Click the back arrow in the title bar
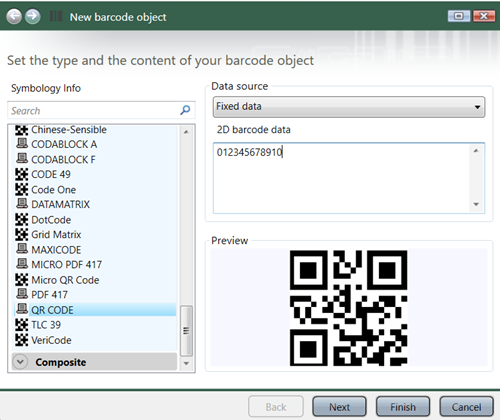Screen dimensions: 500x420 pyautogui.click(x=14, y=16)
